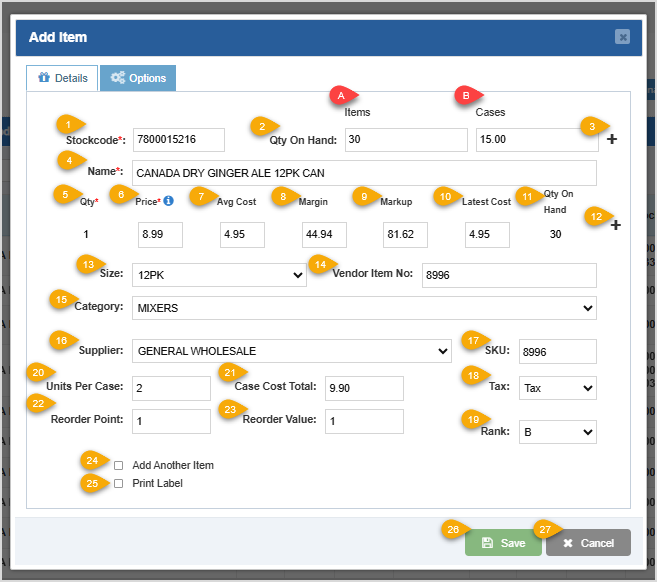The image size is (657, 582).
Task: Click the Margin field 44.94
Action: point(324,235)
